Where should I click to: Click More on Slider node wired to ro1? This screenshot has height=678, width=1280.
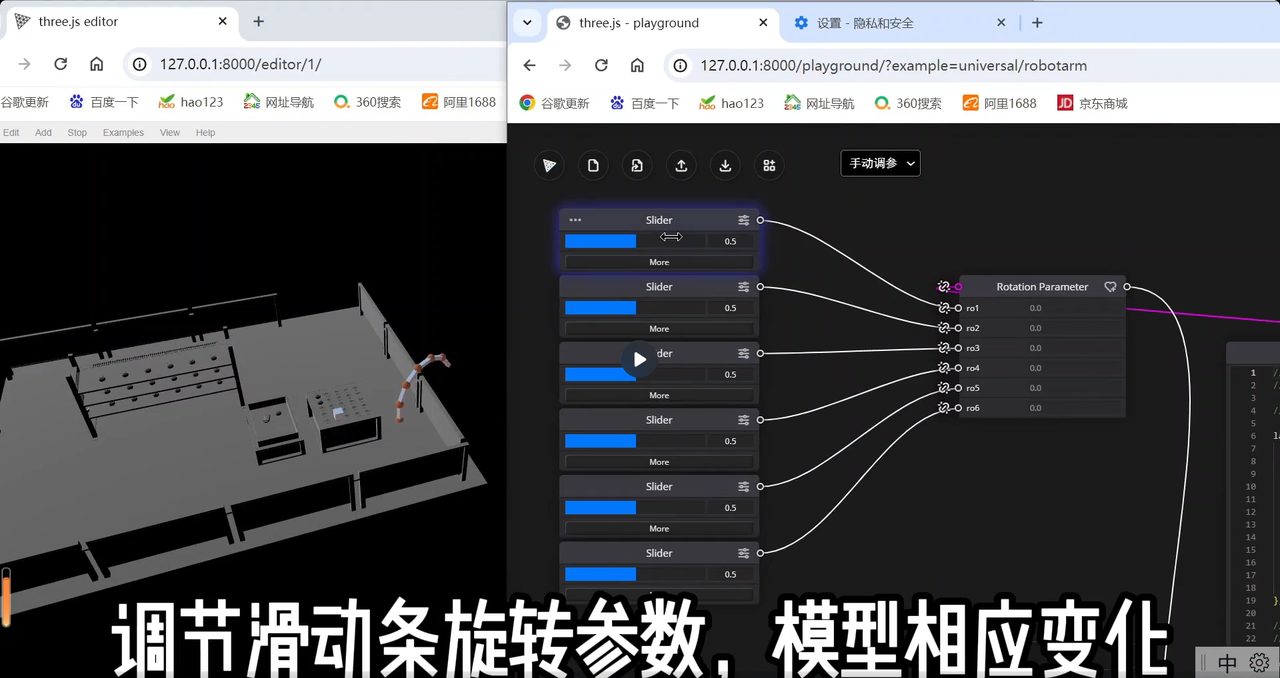coord(659,262)
